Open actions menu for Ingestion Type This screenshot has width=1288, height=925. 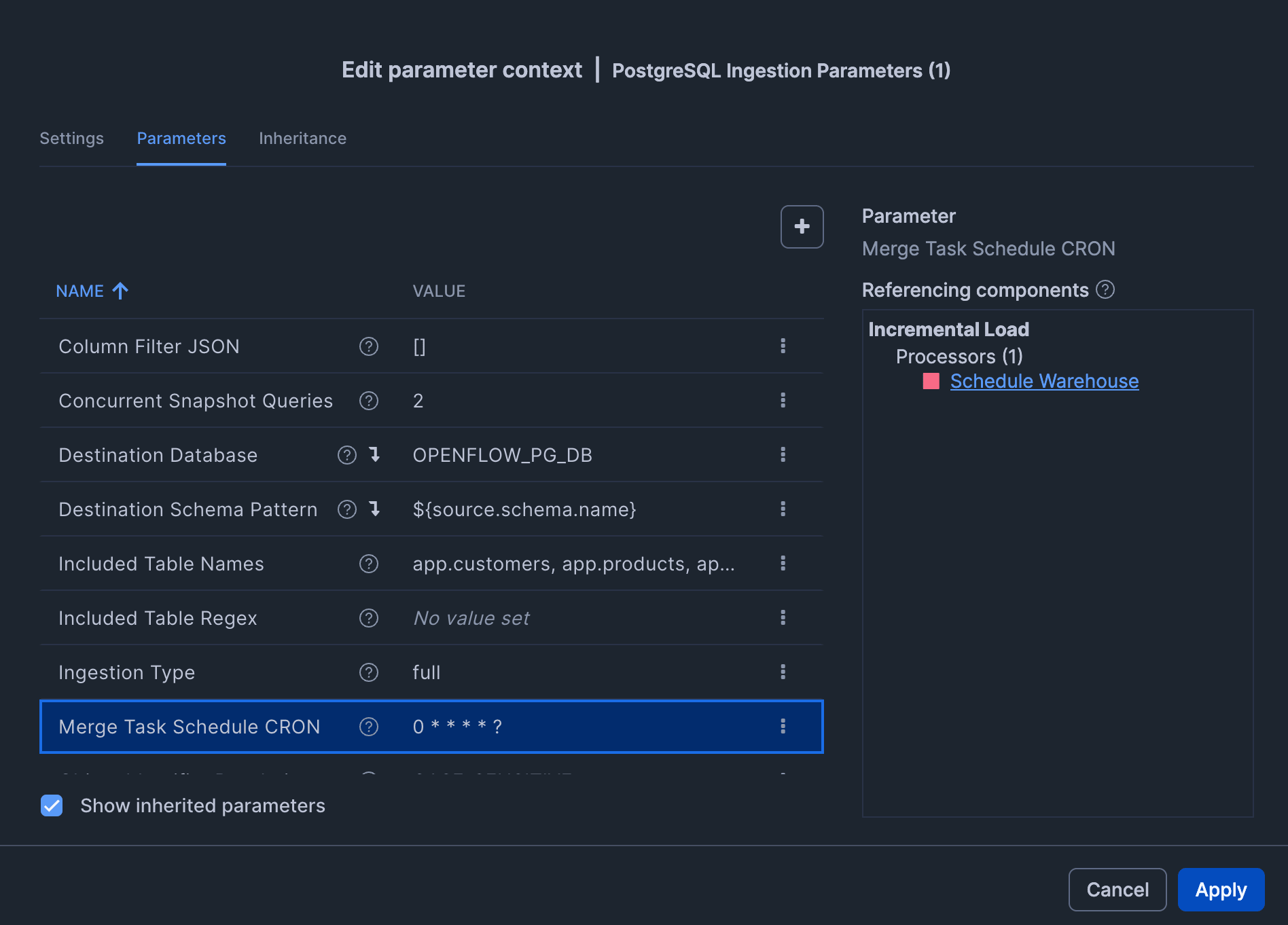point(783,672)
